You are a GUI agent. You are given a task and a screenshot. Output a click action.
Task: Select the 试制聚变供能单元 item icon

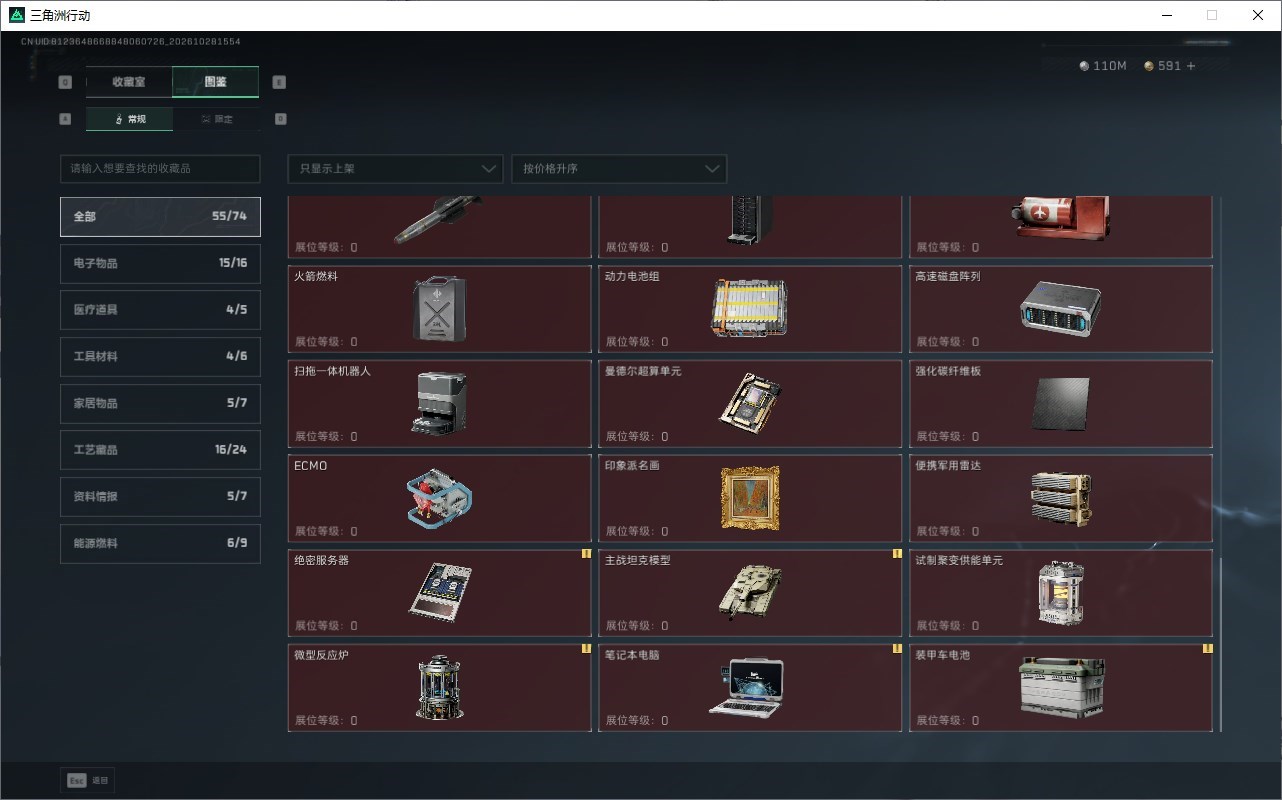pos(1060,592)
